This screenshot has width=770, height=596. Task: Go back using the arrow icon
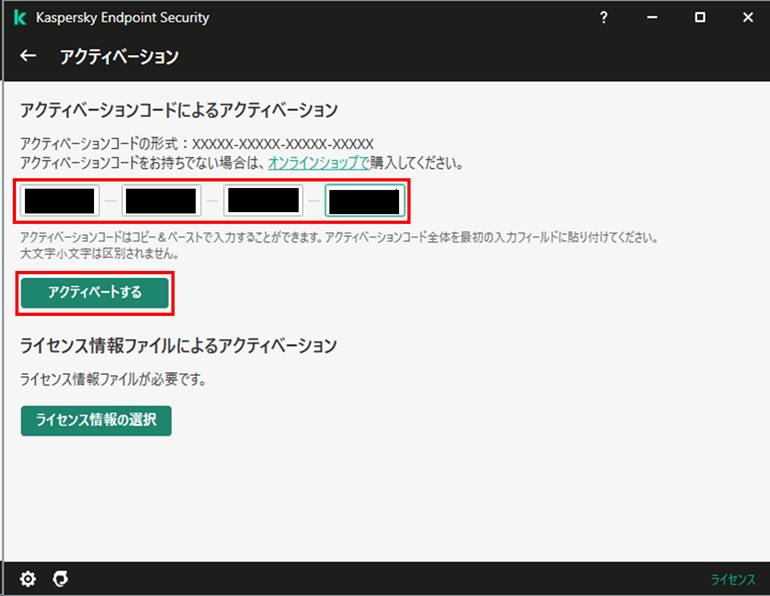(x=28, y=56)
